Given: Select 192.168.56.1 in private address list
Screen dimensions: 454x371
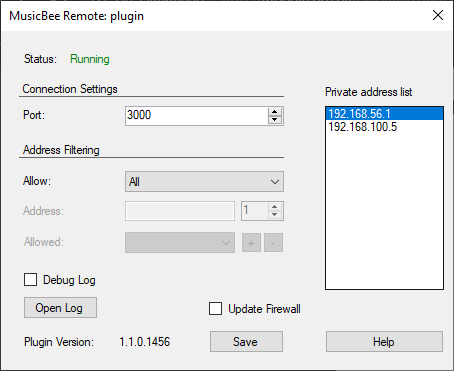Looking at the screenshot, I should click(x=384, y=114).
